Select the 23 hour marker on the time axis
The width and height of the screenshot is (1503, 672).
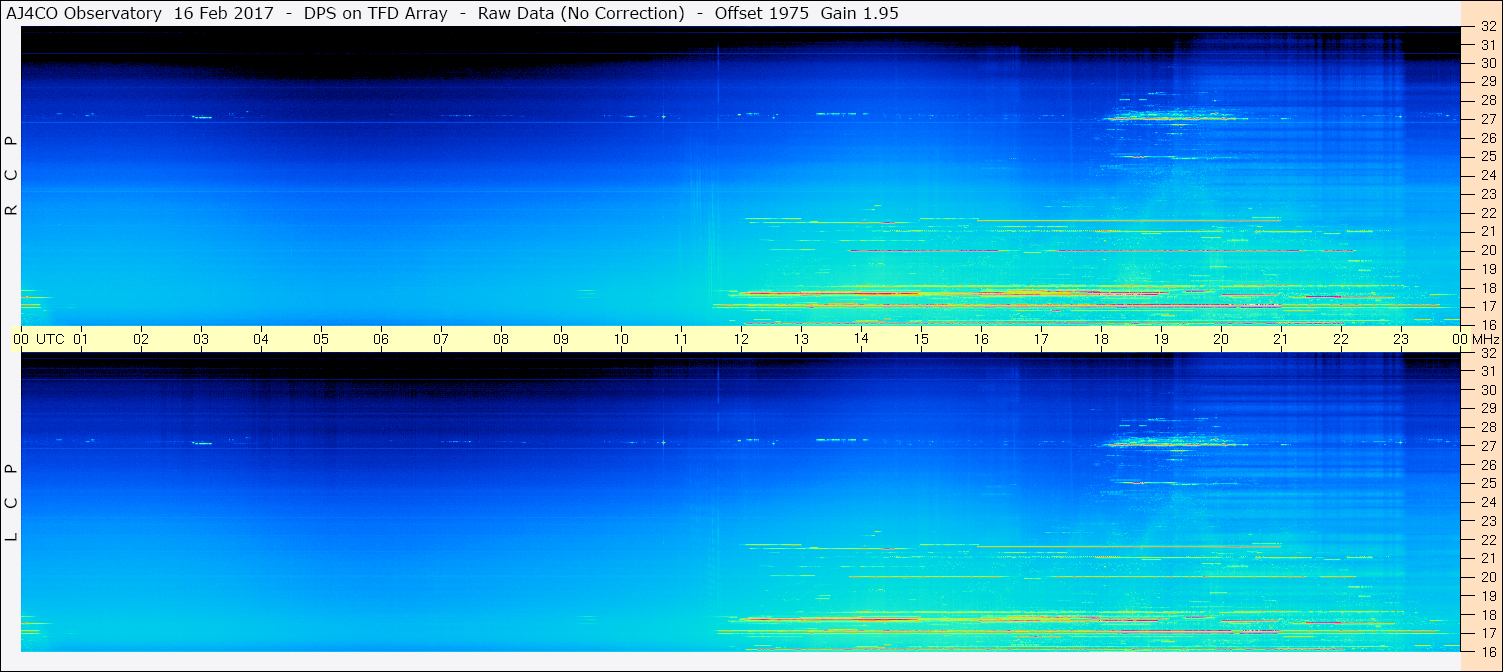(1401, 339)
